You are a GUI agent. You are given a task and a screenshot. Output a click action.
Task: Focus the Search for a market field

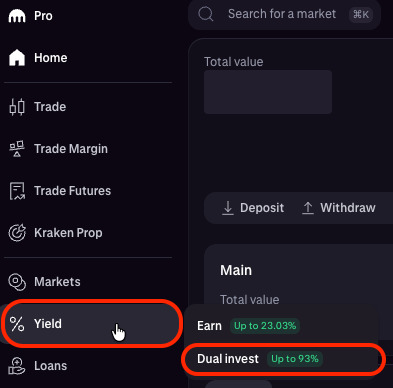click(284, 14)
